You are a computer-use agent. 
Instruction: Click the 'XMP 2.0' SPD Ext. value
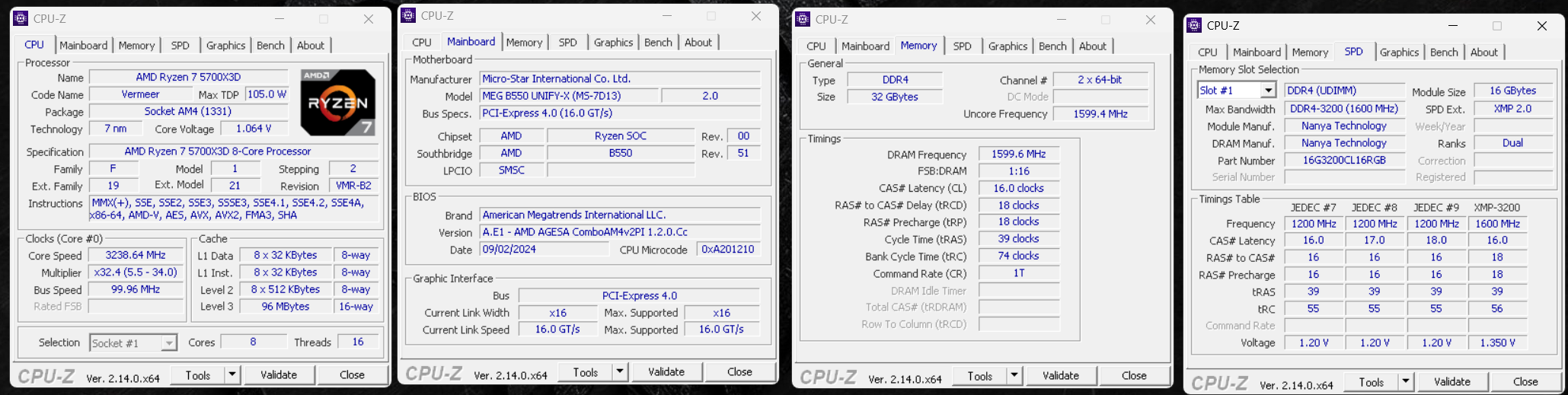tap(1512, 108)
